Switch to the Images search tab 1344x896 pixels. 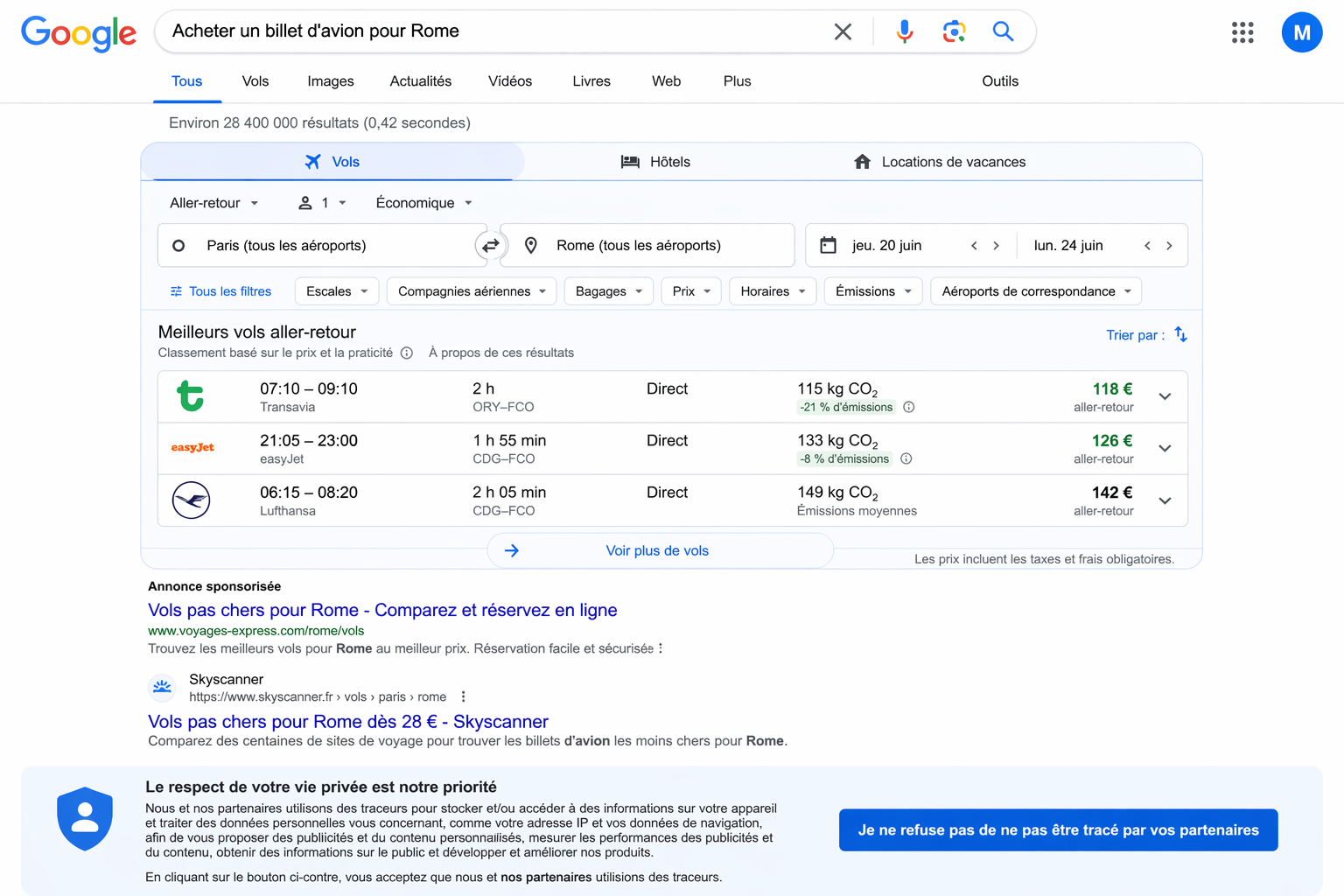330,81
